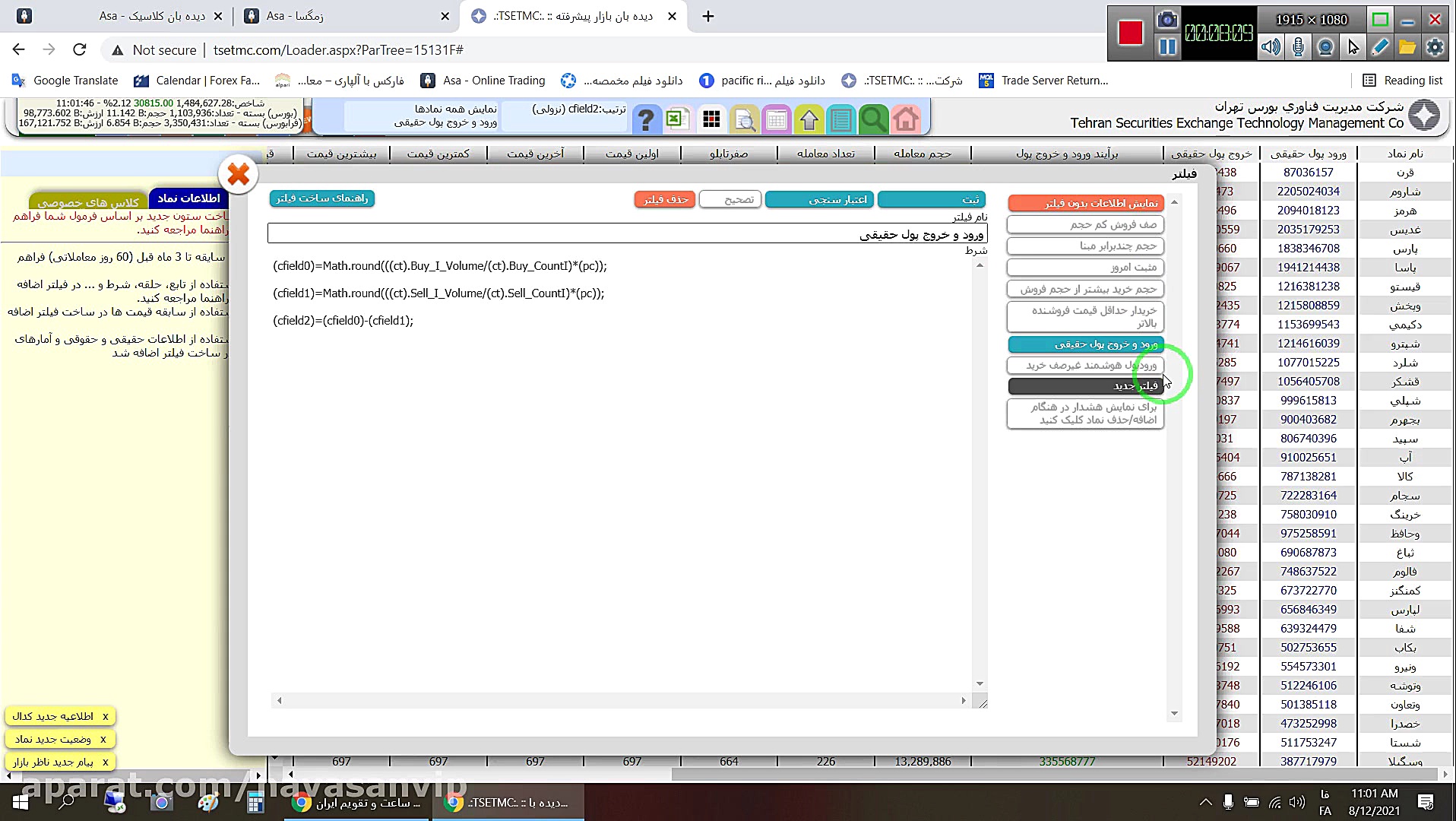The image size is (1456, 821).
Task: Toggle mouse cursor capture in recorder
Action: coord(1353,47)
